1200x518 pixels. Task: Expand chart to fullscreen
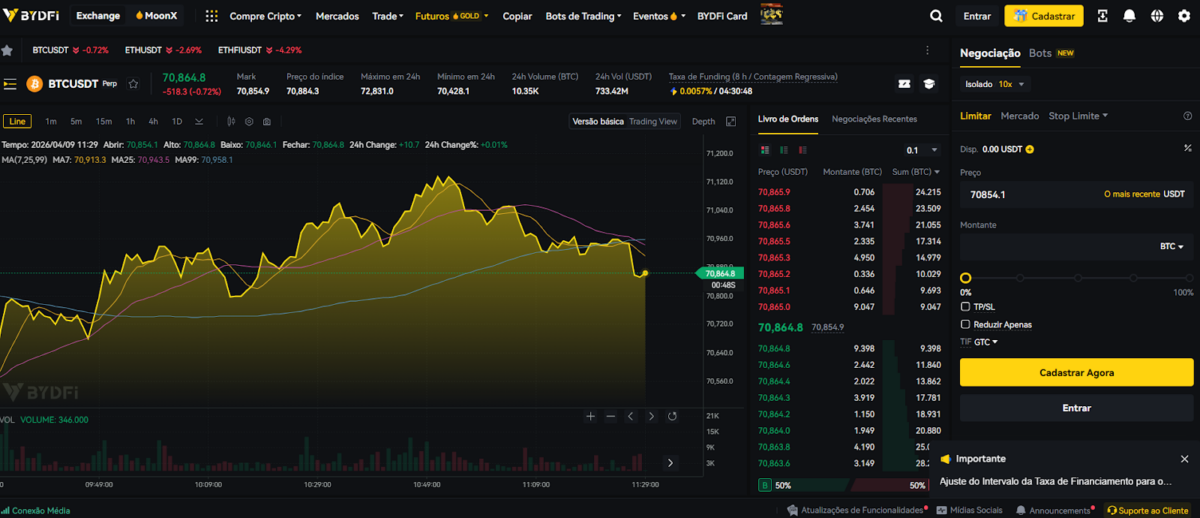tap(731, 121)
